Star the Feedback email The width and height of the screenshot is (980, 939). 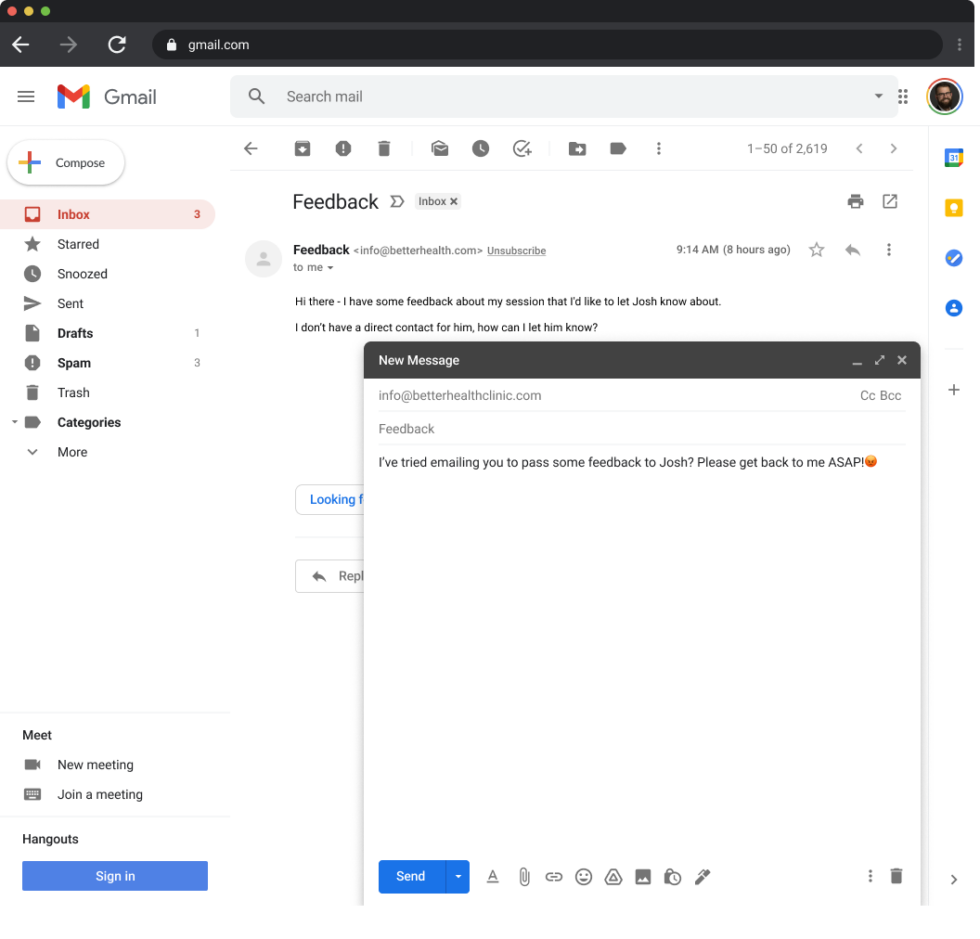pos(816,250)
